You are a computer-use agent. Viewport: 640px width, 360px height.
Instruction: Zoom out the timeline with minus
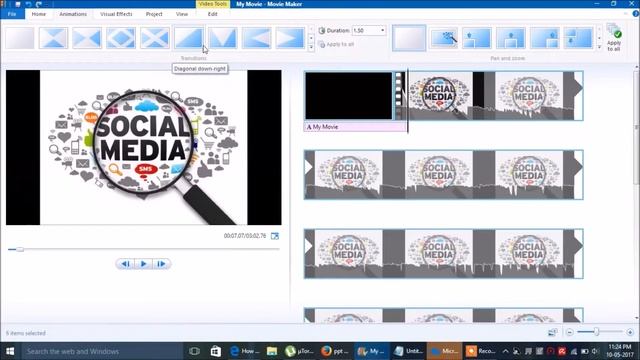(570, 332)
